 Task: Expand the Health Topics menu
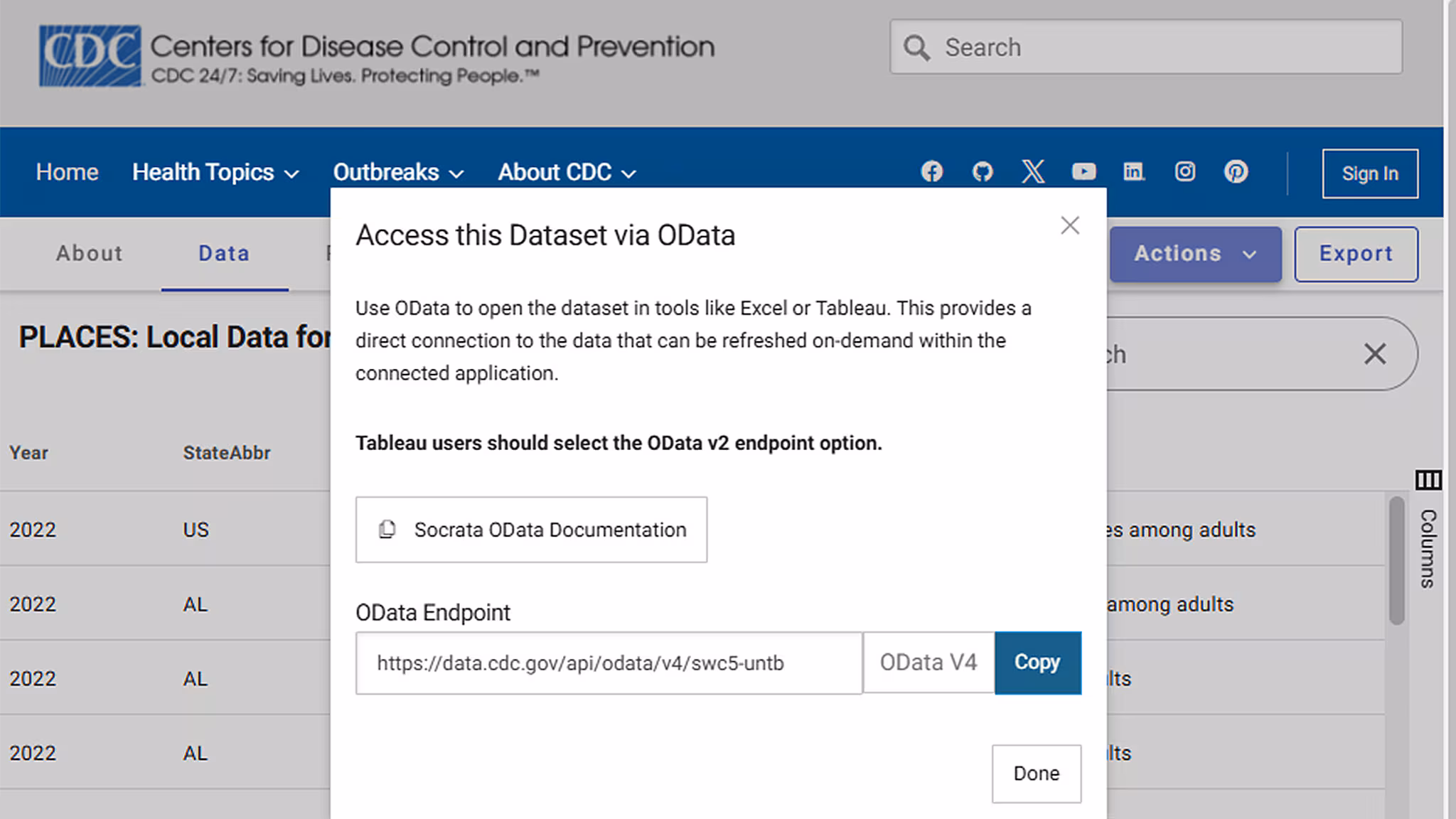pyautogui.click(x=215, y=172)
